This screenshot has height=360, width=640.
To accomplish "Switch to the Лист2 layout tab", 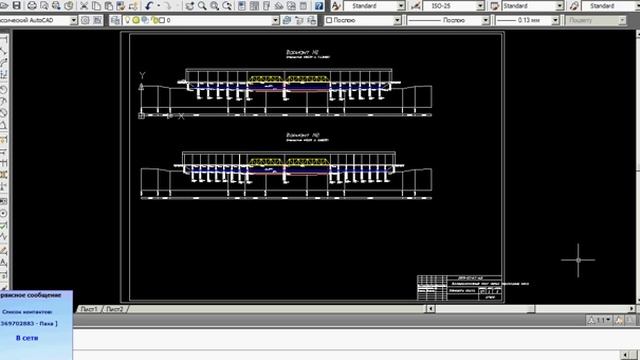I will (x=114, y=309).
